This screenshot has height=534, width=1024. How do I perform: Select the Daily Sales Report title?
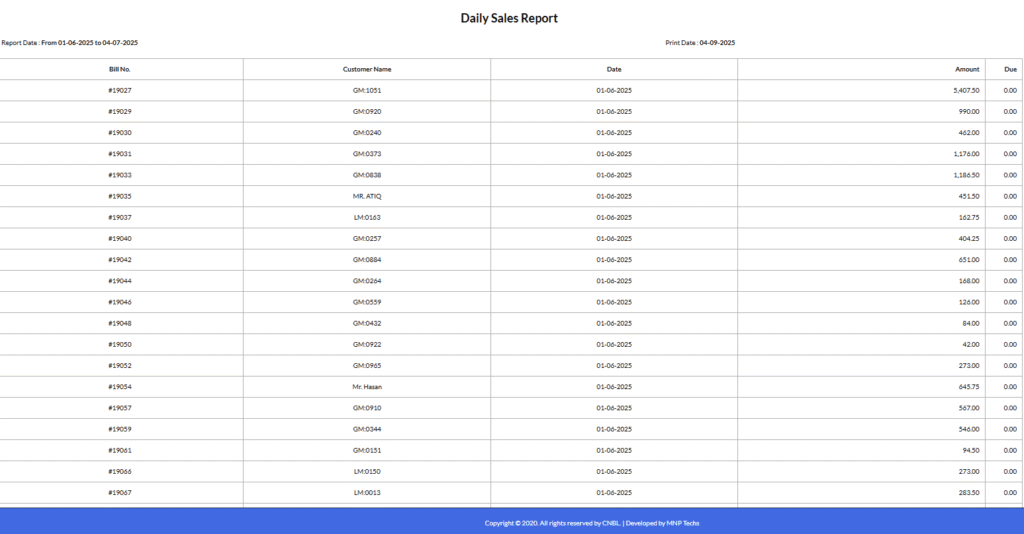click(x=509, y=18)
